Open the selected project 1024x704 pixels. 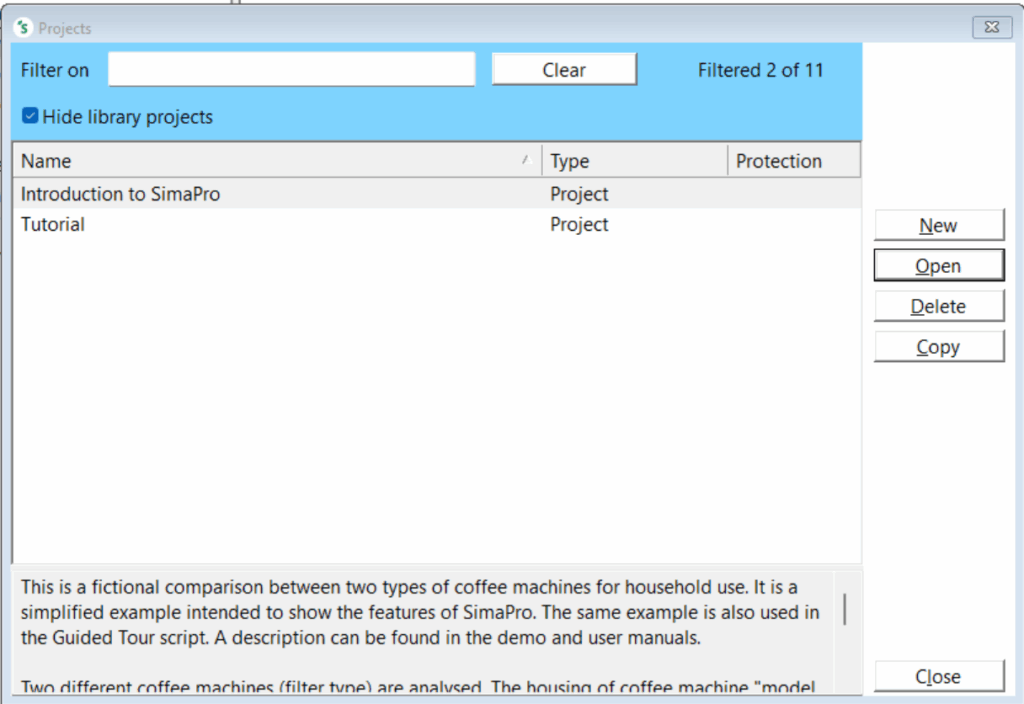(938, 266)
